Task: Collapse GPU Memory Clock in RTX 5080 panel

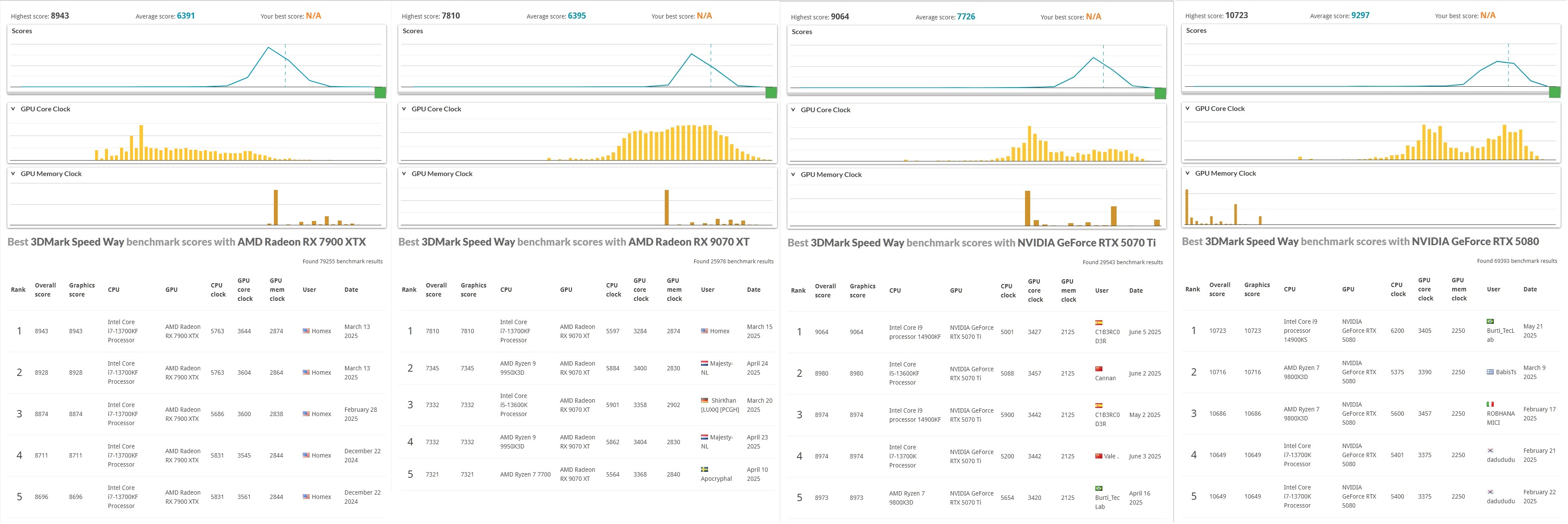Action: click(x=1187, y=174)
